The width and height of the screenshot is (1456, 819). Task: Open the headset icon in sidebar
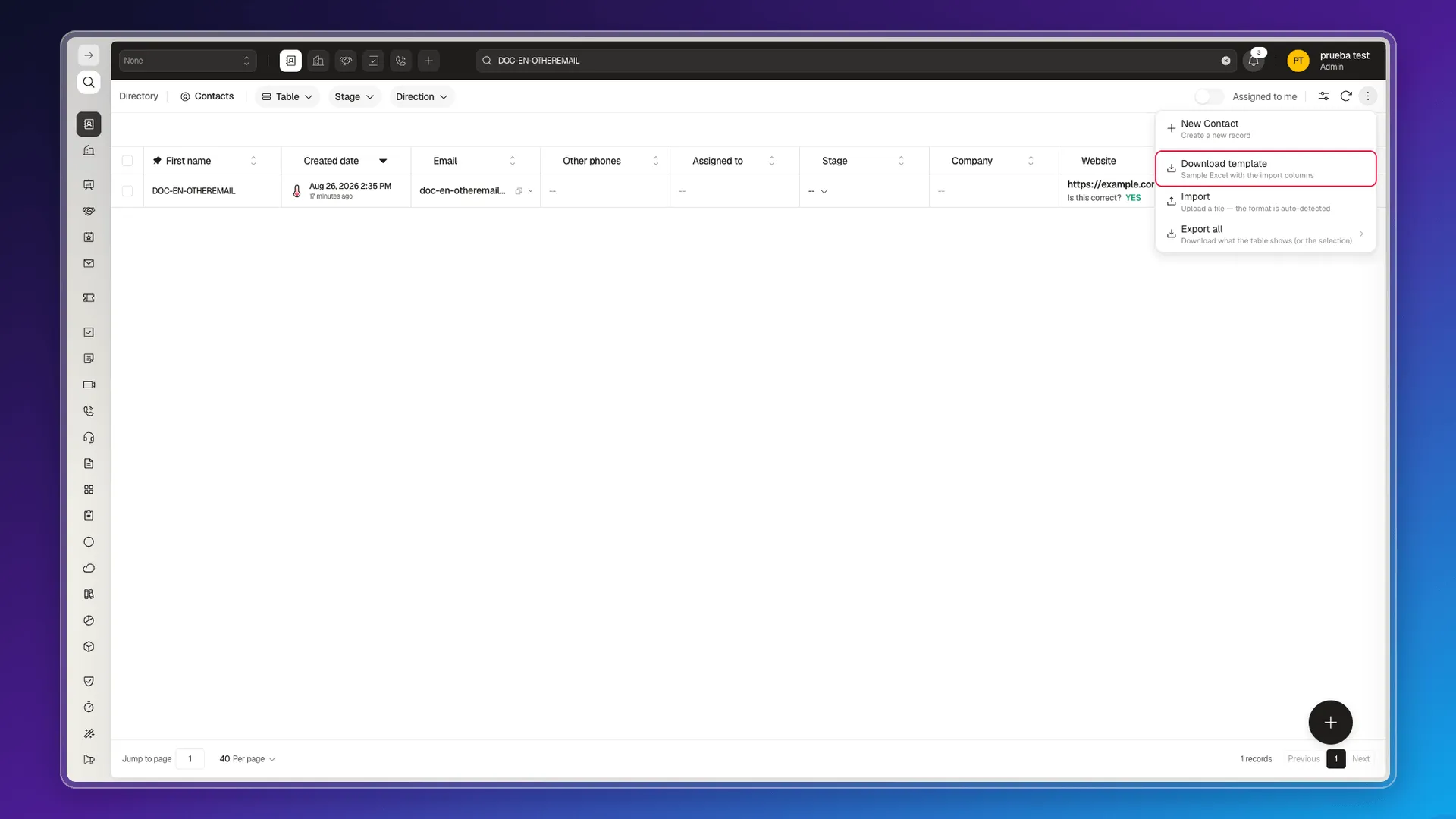[x=89, y=438]
